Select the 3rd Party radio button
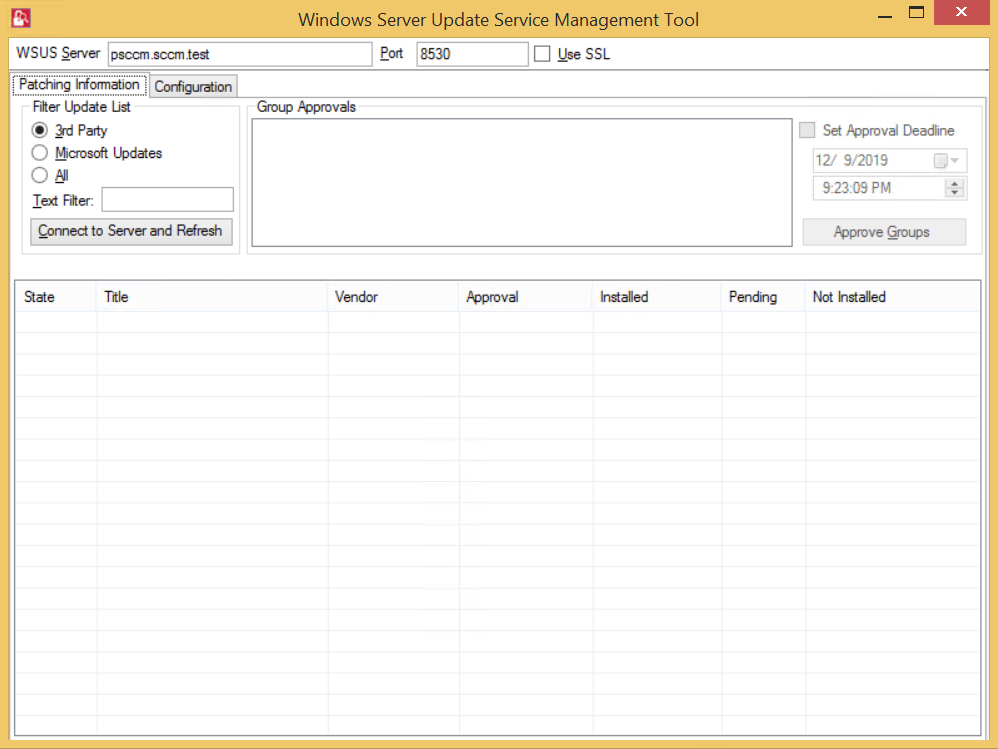Viewport: 998px width, 749px height. click(x=40, y=130)
